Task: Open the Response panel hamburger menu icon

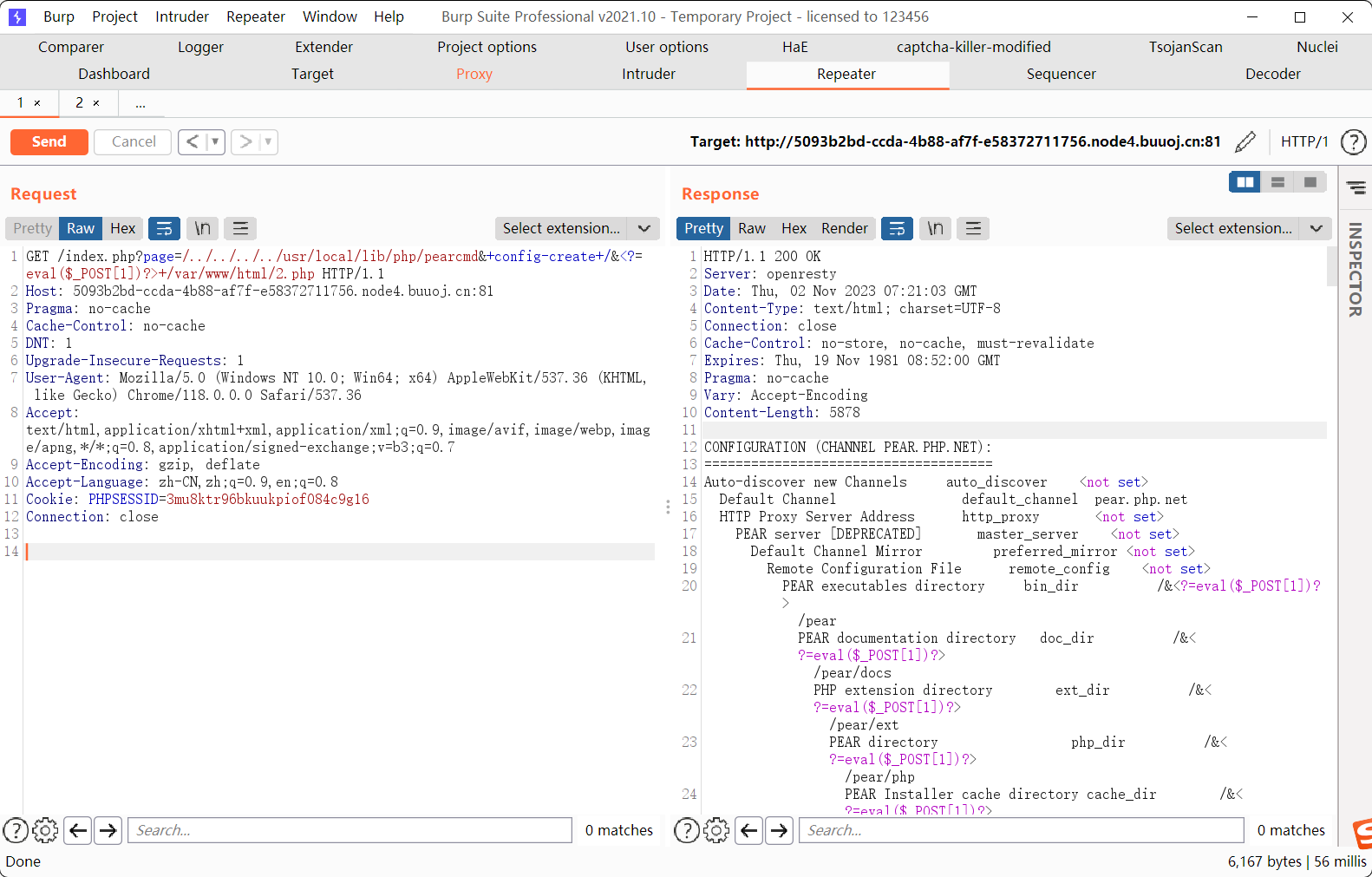Action: [973, 228]
